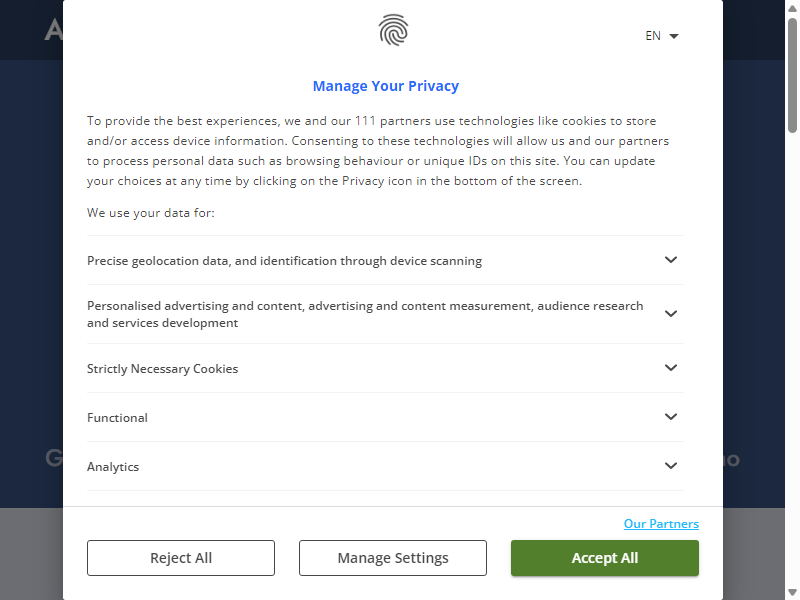Expand Strictly Necessary Cookies chevron
800x600 pixels.
[671, 368]
